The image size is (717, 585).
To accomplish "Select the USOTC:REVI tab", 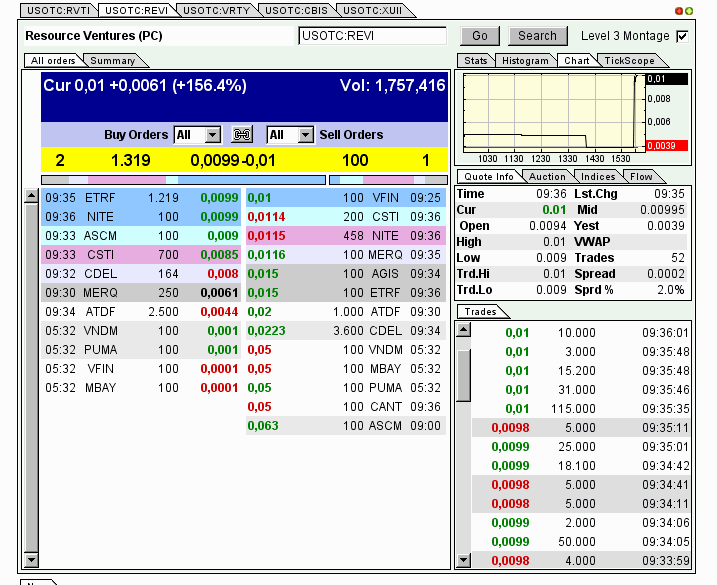I will tap(136, 11).
